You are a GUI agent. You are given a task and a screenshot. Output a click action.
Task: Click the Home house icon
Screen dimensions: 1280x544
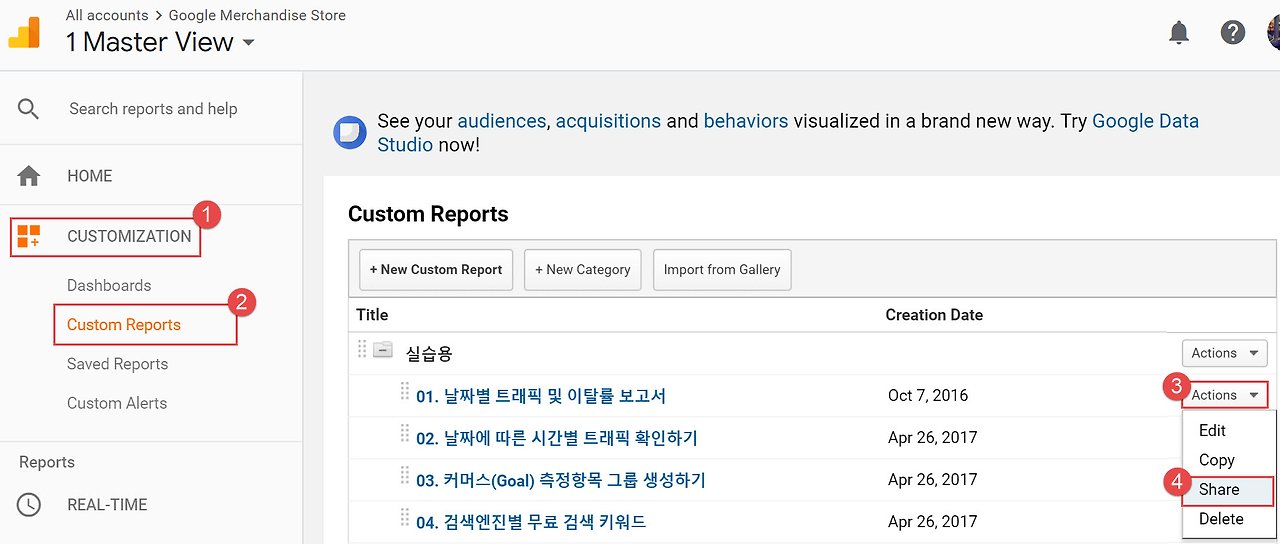pyautogui.click(x=29, y=176)
